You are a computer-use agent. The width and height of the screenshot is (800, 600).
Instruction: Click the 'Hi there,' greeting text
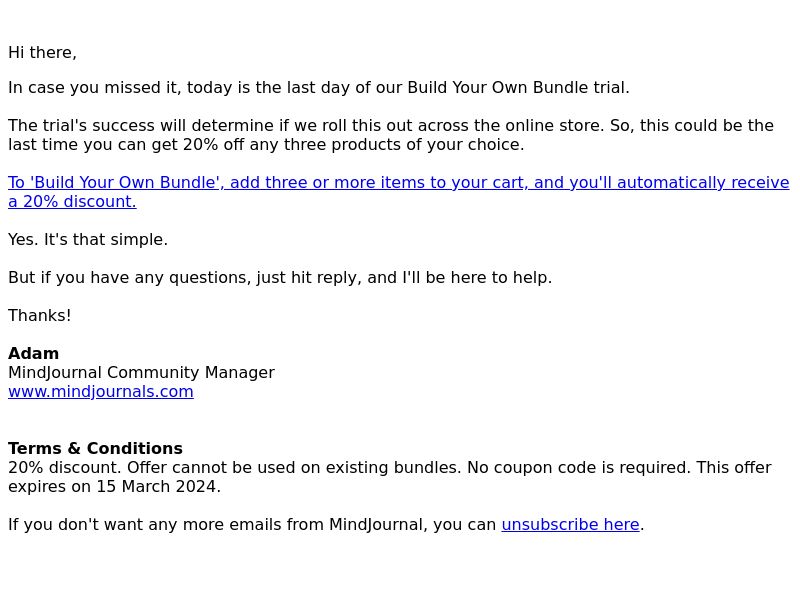click(42, 53)
